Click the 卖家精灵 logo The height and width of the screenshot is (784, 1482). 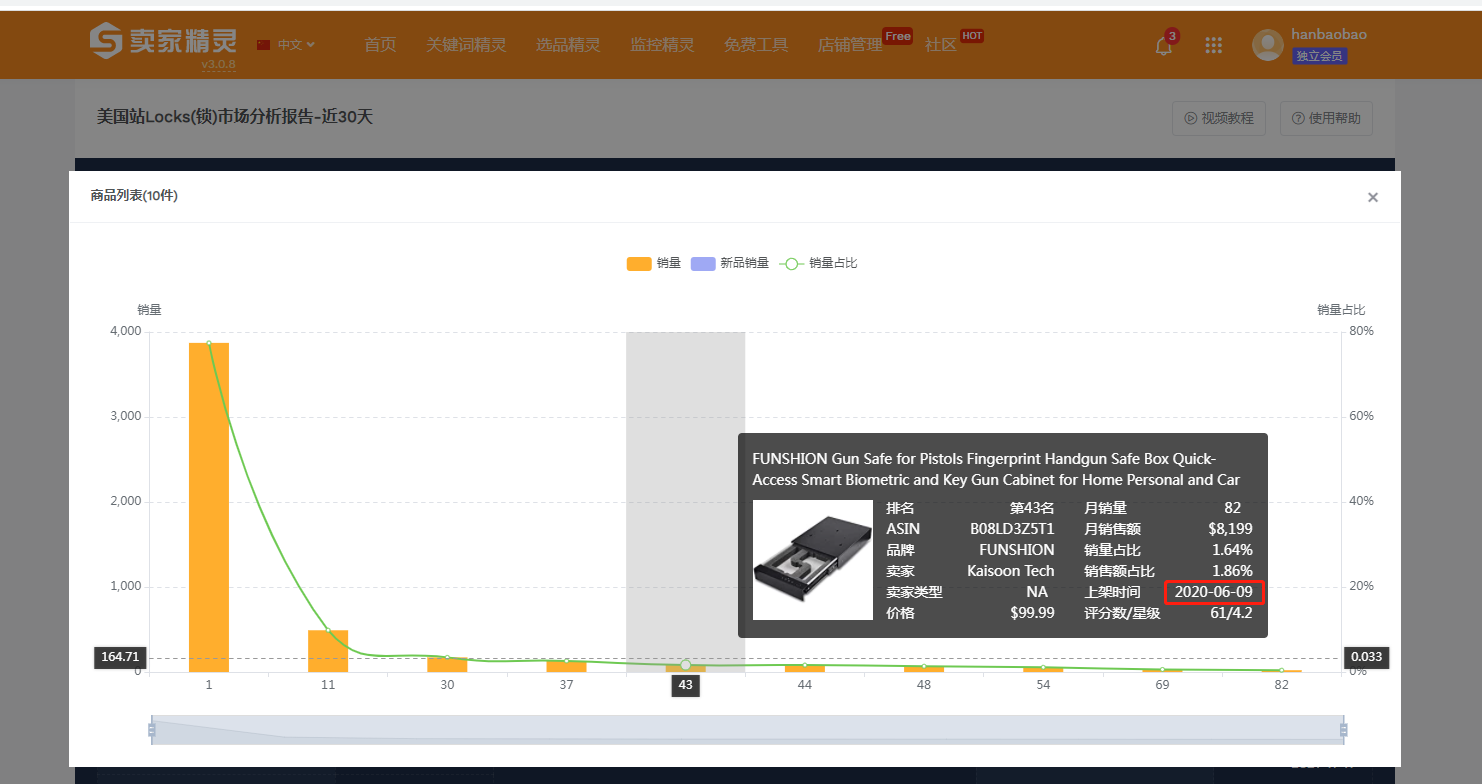[x=163, y=42]
